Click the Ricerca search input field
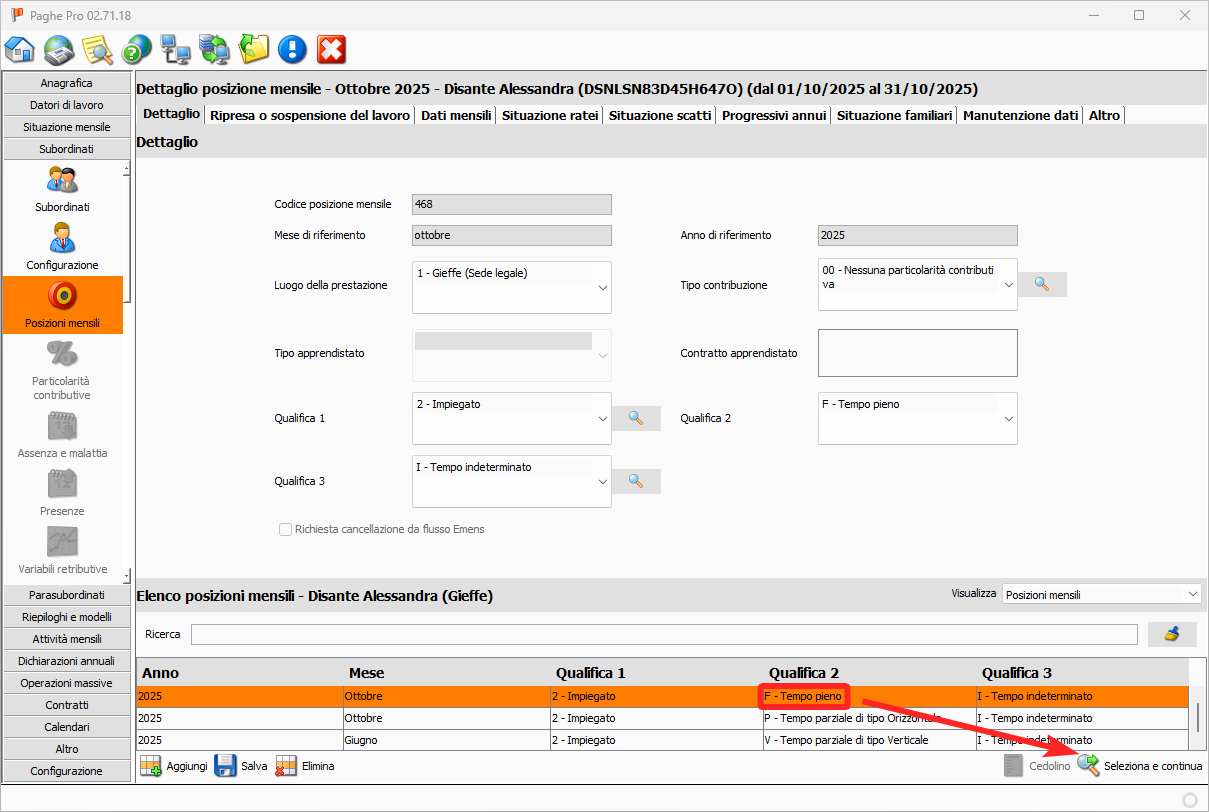1209x812 pixels. point(663,634)
